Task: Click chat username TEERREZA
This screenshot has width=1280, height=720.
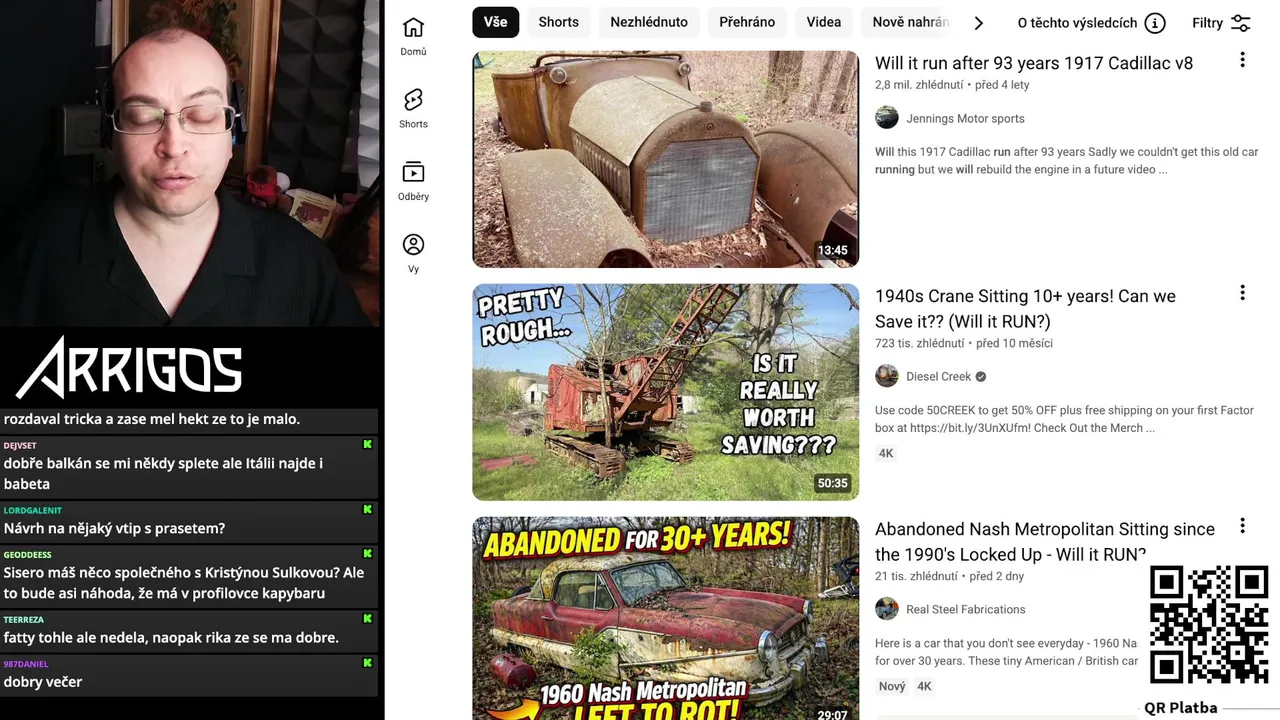Action: (x=24, y=619)
